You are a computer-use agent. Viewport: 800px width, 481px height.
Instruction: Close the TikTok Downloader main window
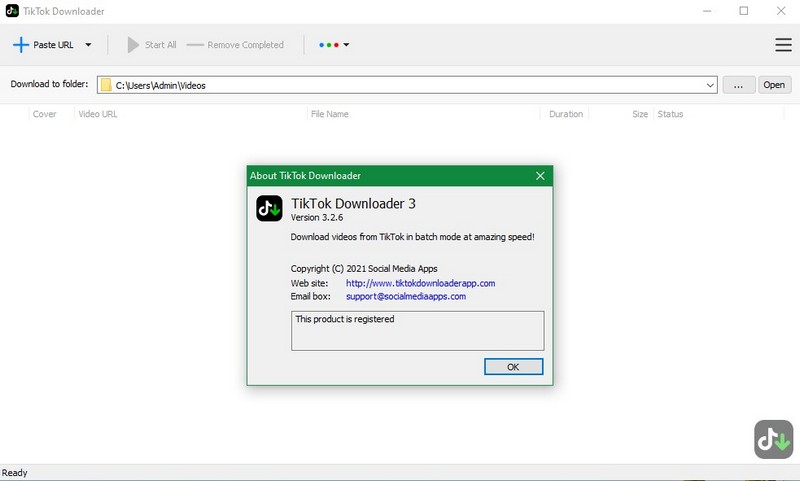(x=781, y=11)
